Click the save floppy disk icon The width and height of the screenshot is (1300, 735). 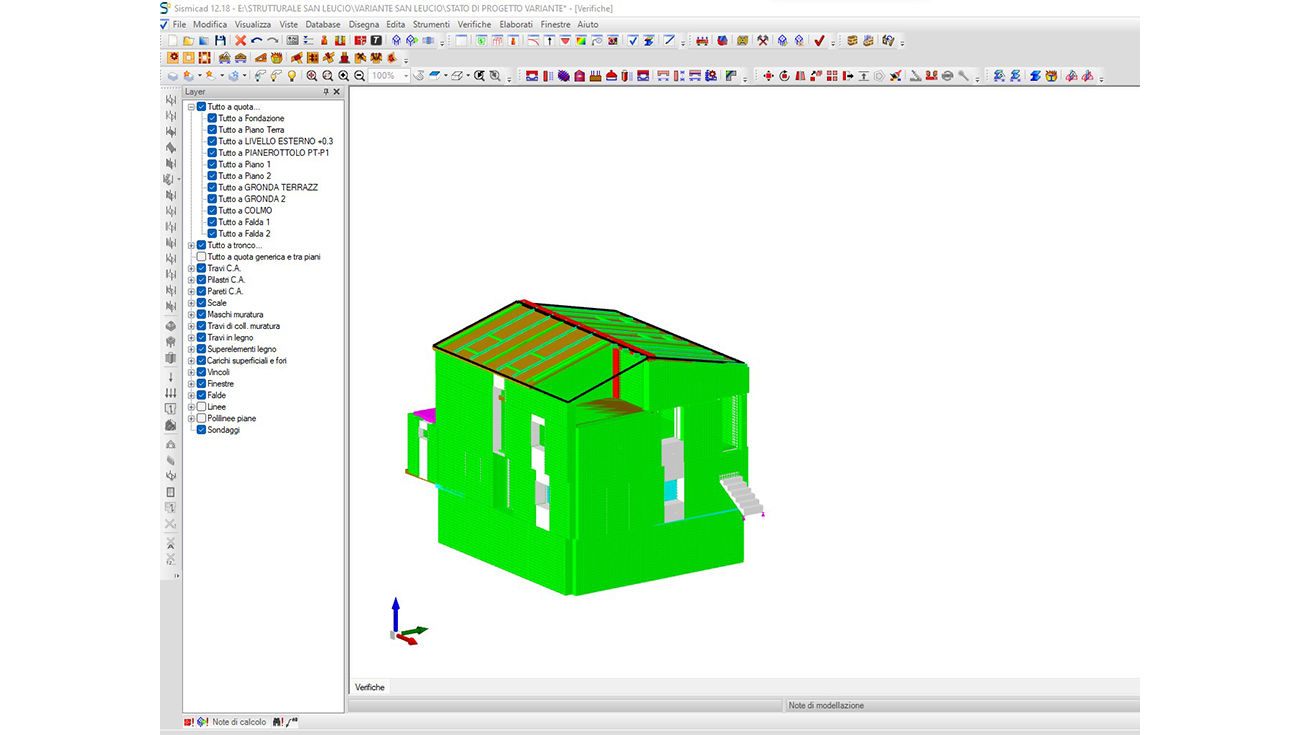[220, 41]
